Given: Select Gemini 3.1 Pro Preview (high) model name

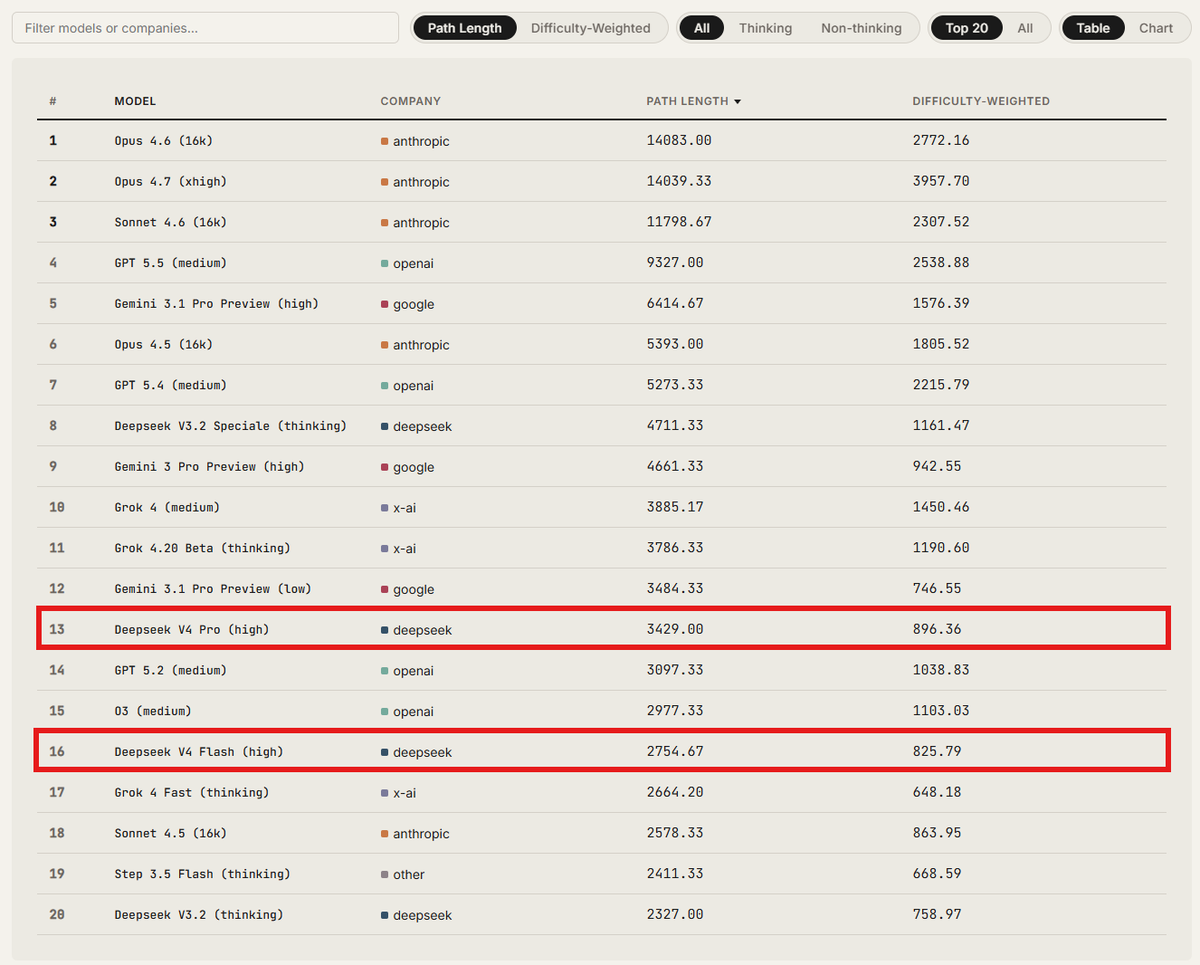Looking at the screenshot, I should [x=216, y=304].
